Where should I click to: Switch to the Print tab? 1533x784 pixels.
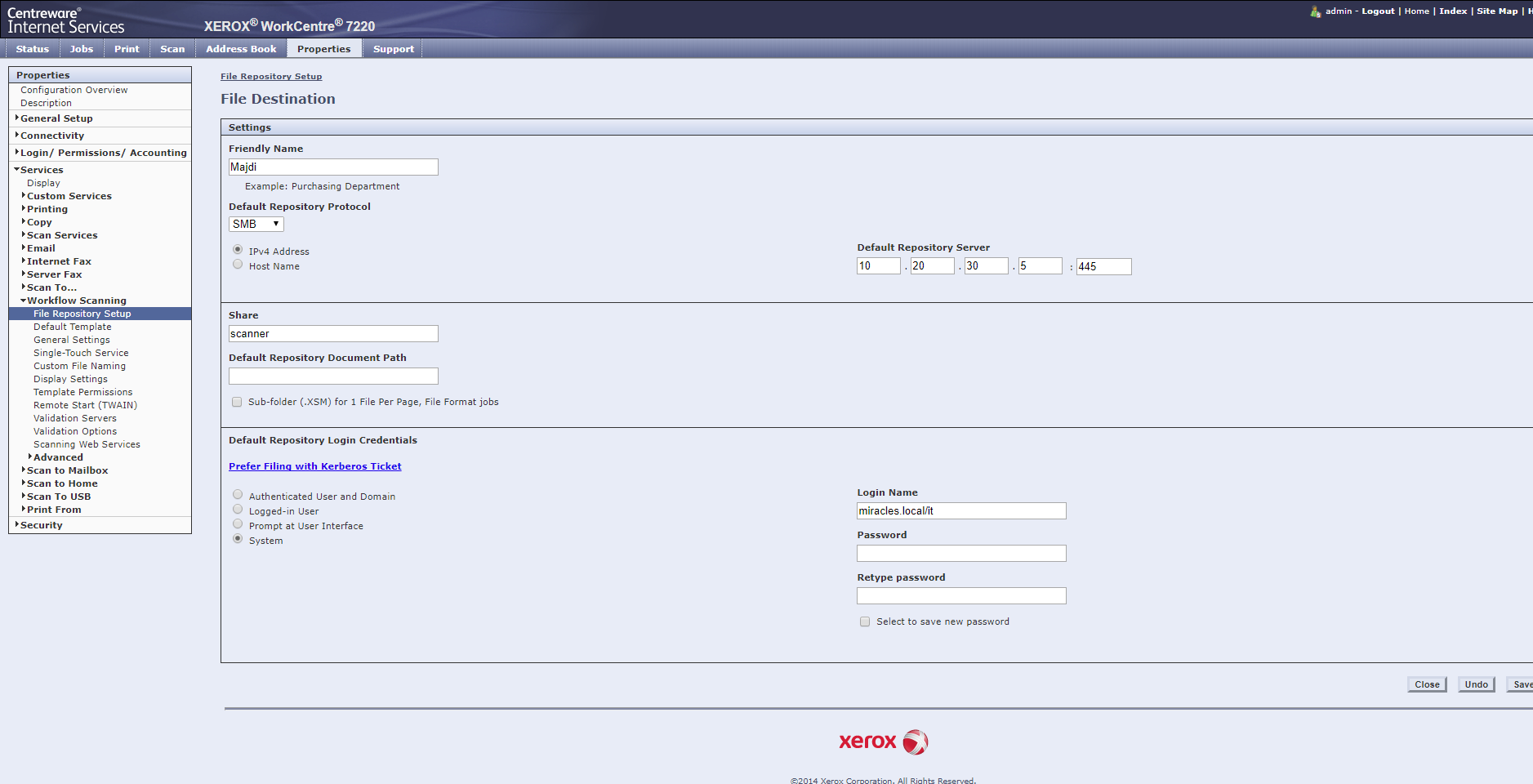pyautogui.click(x=127, y=49)
